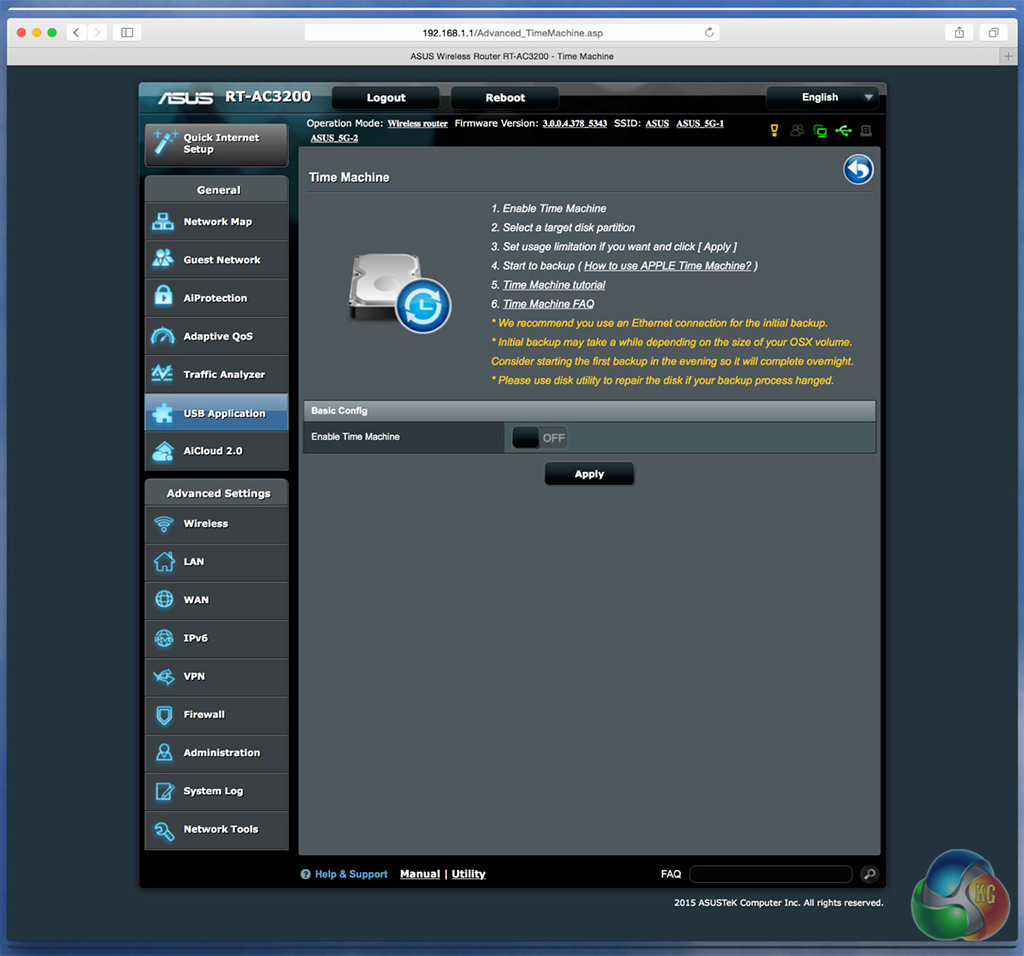Click the Wireless router operation mode link
1024x956 pixels.
pyautogui.click(x=417, y=123)
